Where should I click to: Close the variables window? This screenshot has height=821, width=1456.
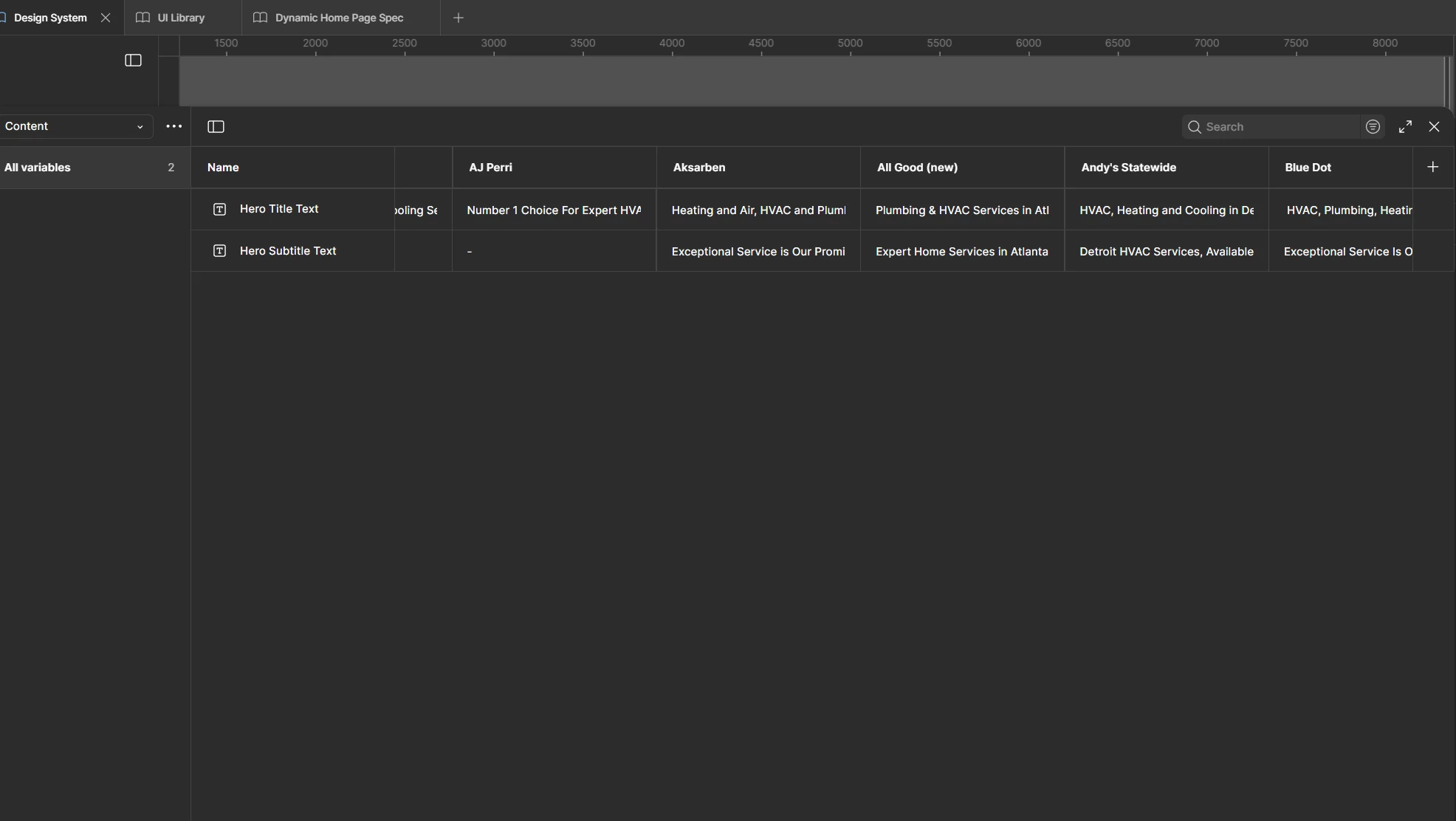coord(1434,127)
